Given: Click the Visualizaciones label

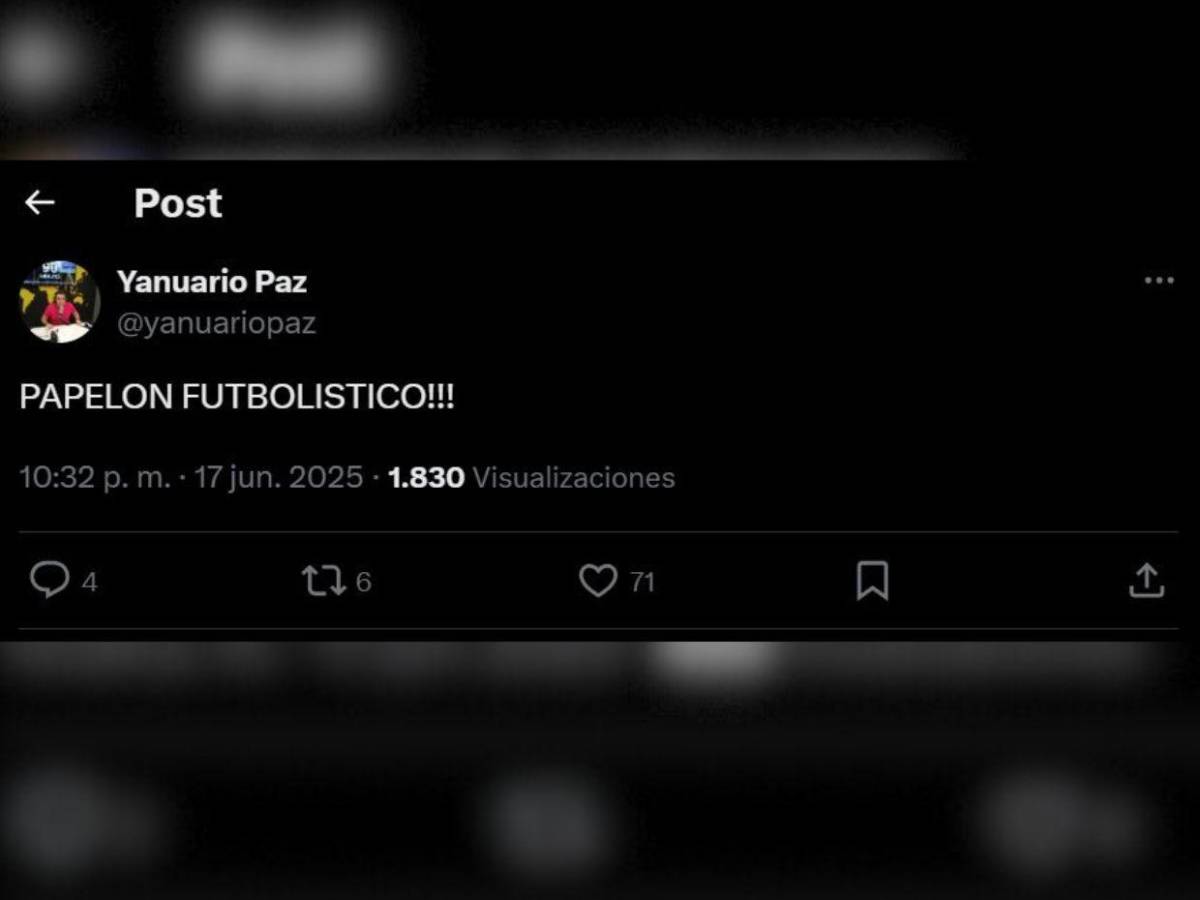Looking at the screenshot, I should click(574, 478).
